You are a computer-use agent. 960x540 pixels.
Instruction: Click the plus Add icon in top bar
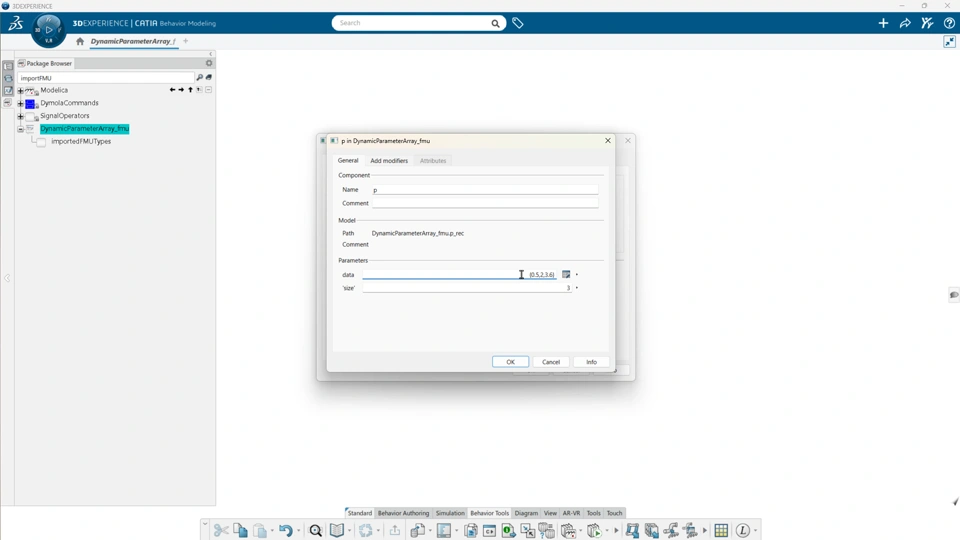click(883, 23)
